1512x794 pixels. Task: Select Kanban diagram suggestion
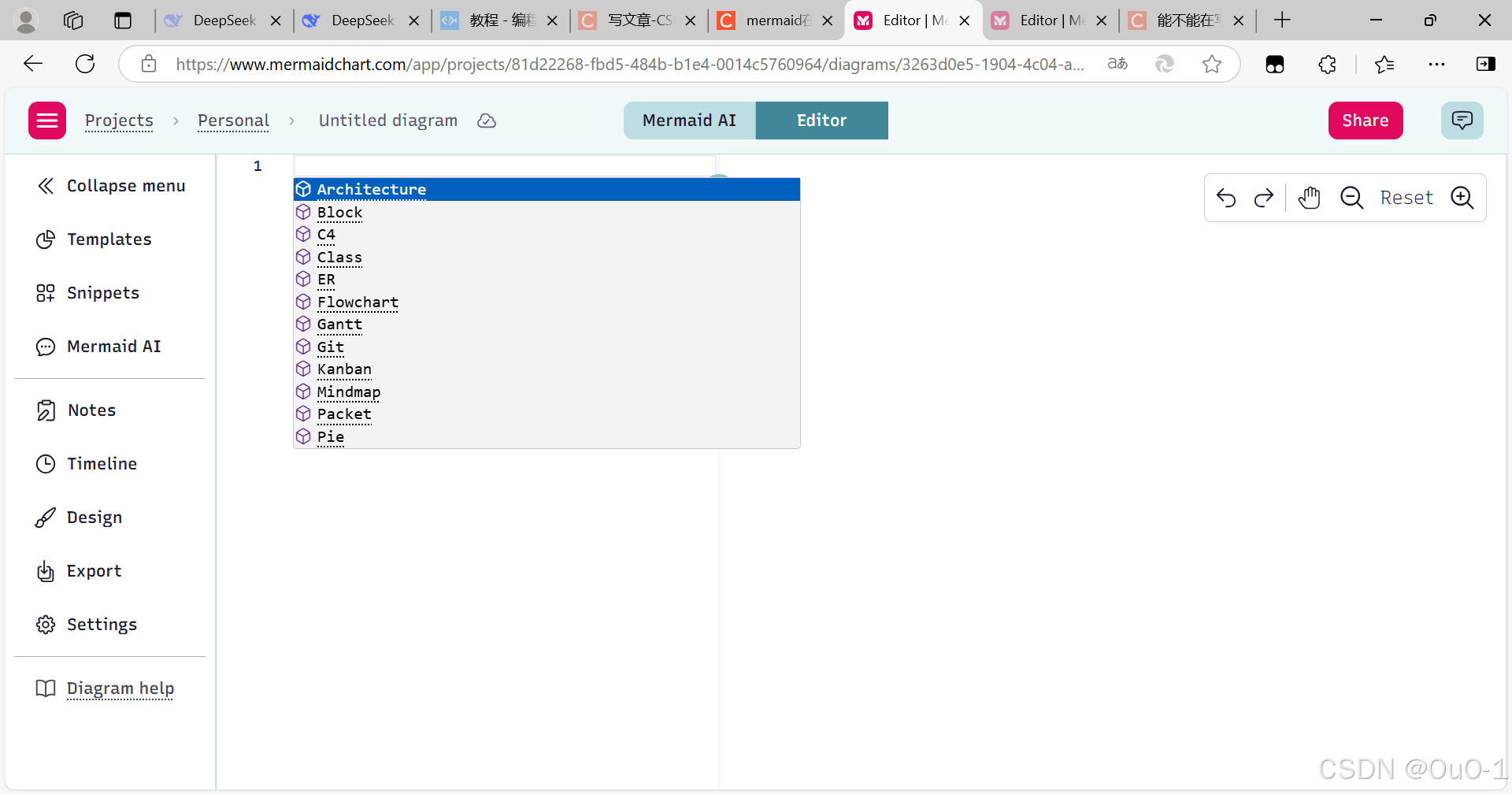tap(547, 369)
